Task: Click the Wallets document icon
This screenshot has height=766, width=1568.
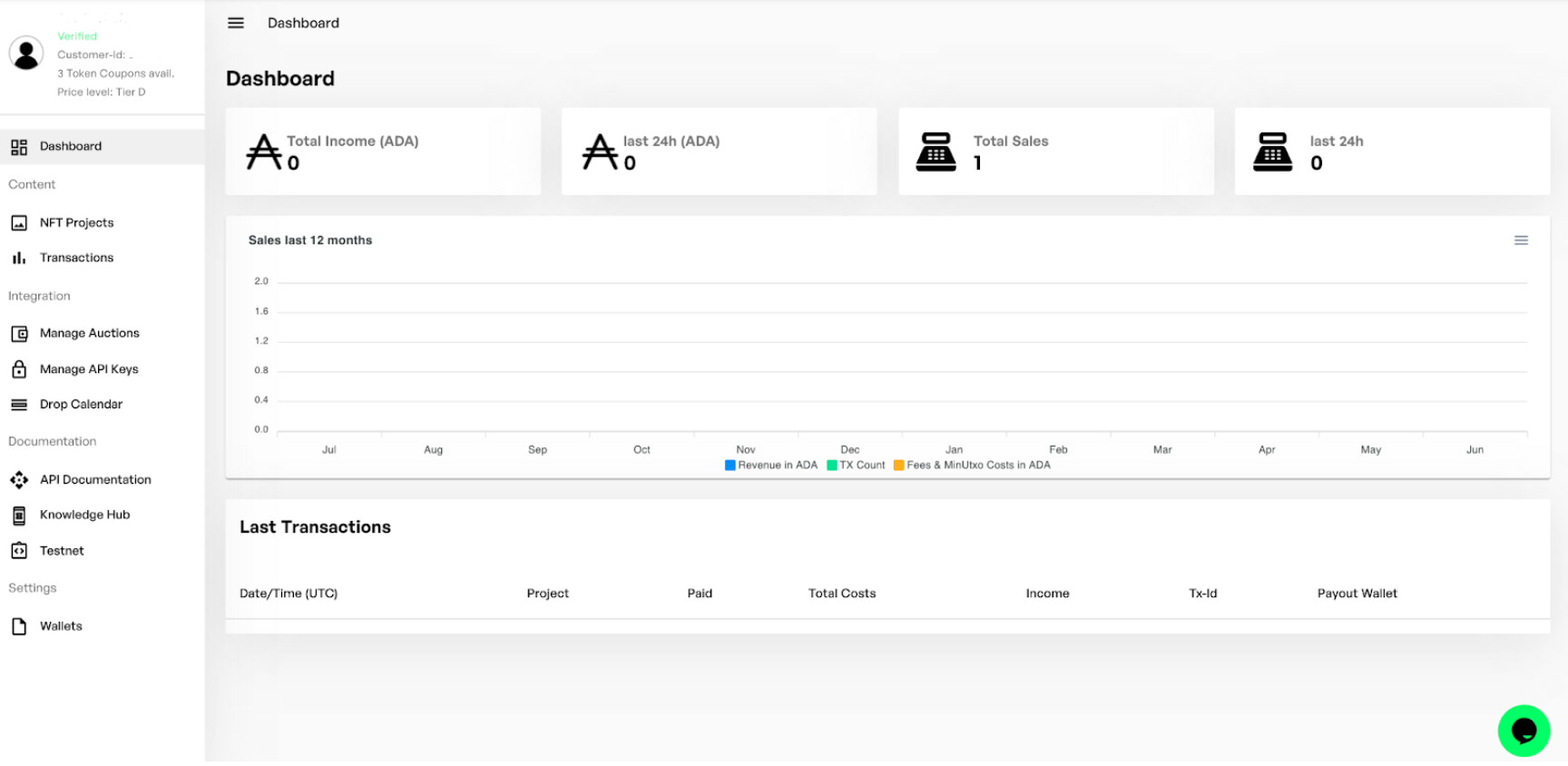Action: click(19, 626)
